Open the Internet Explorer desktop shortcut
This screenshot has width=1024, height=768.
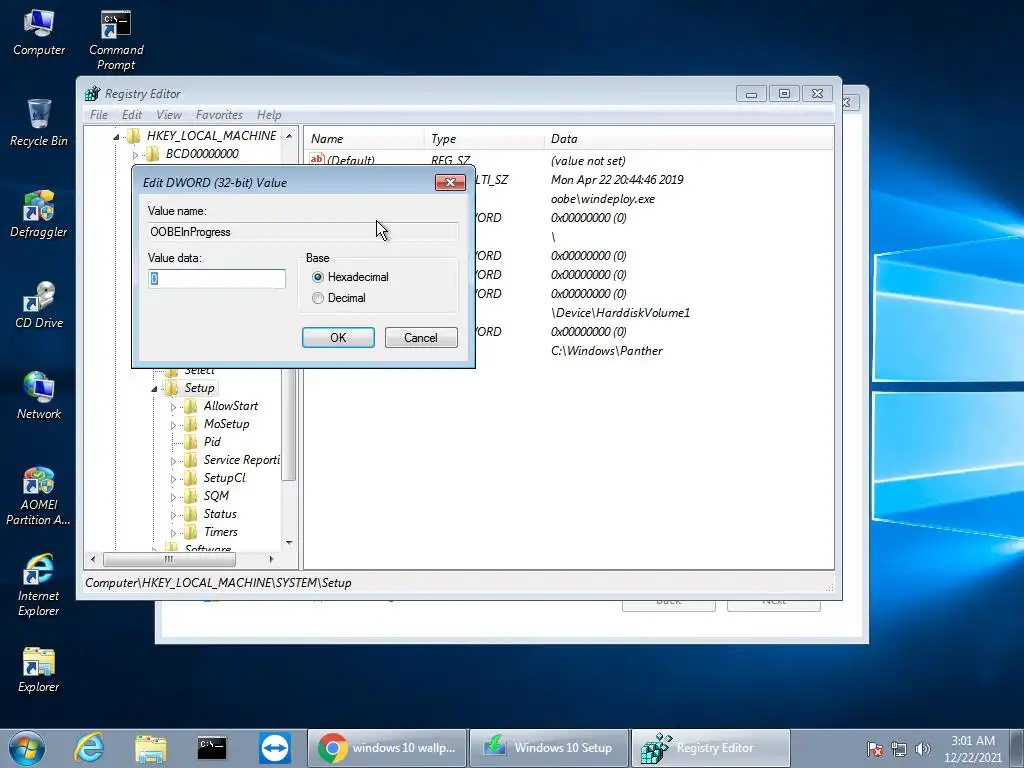click(39, 585)
